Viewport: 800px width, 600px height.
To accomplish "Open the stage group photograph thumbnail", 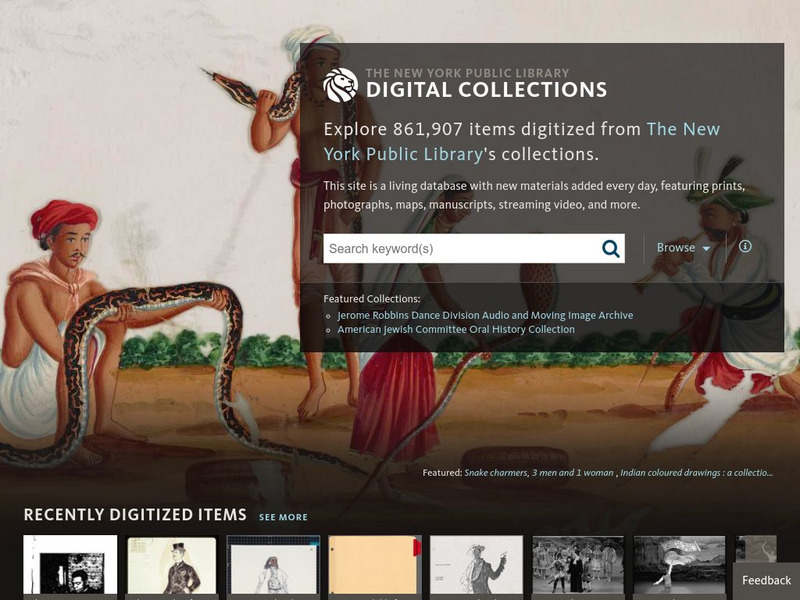I will [x=578, y=565].
